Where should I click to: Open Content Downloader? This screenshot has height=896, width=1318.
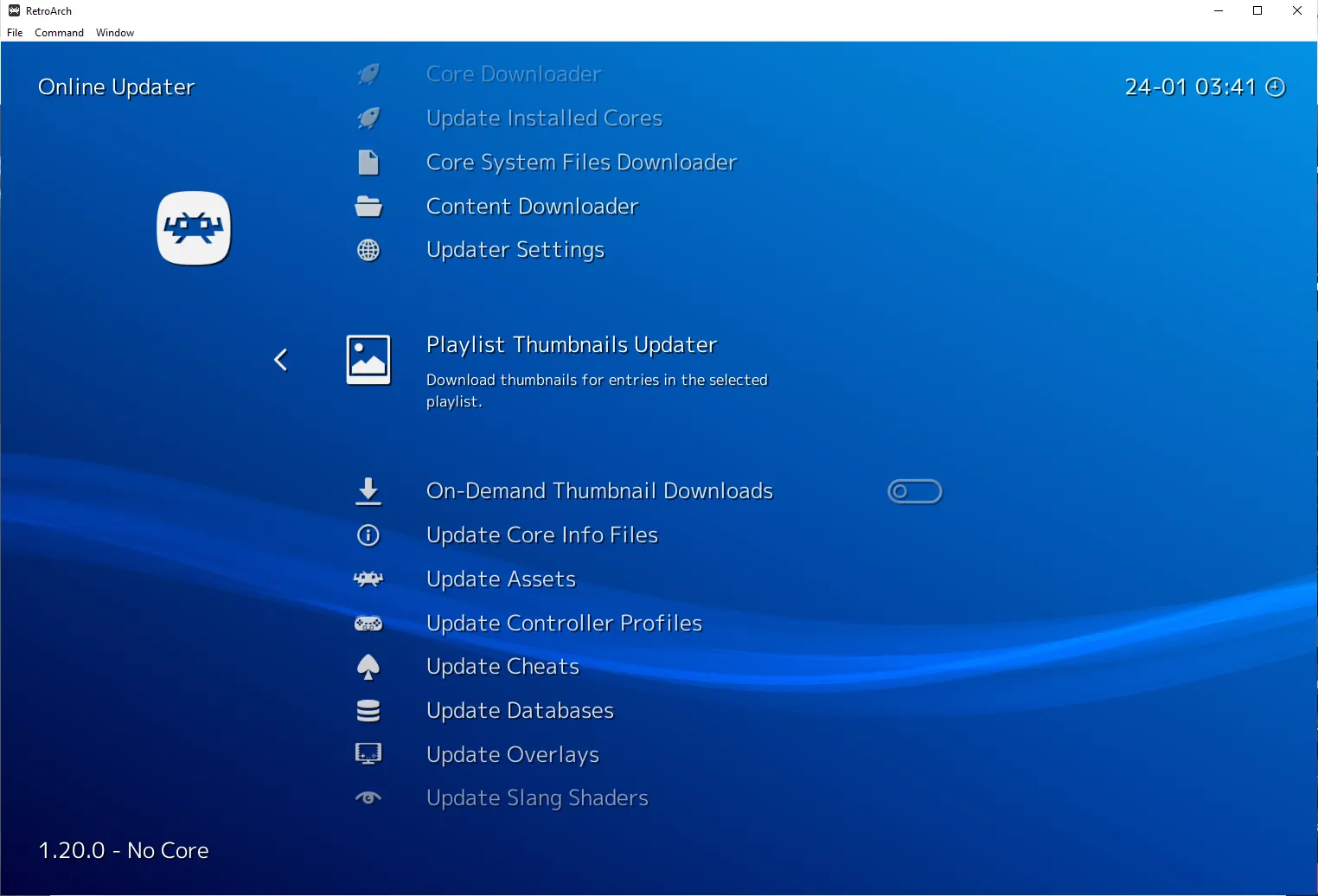[x=532, y=207]
